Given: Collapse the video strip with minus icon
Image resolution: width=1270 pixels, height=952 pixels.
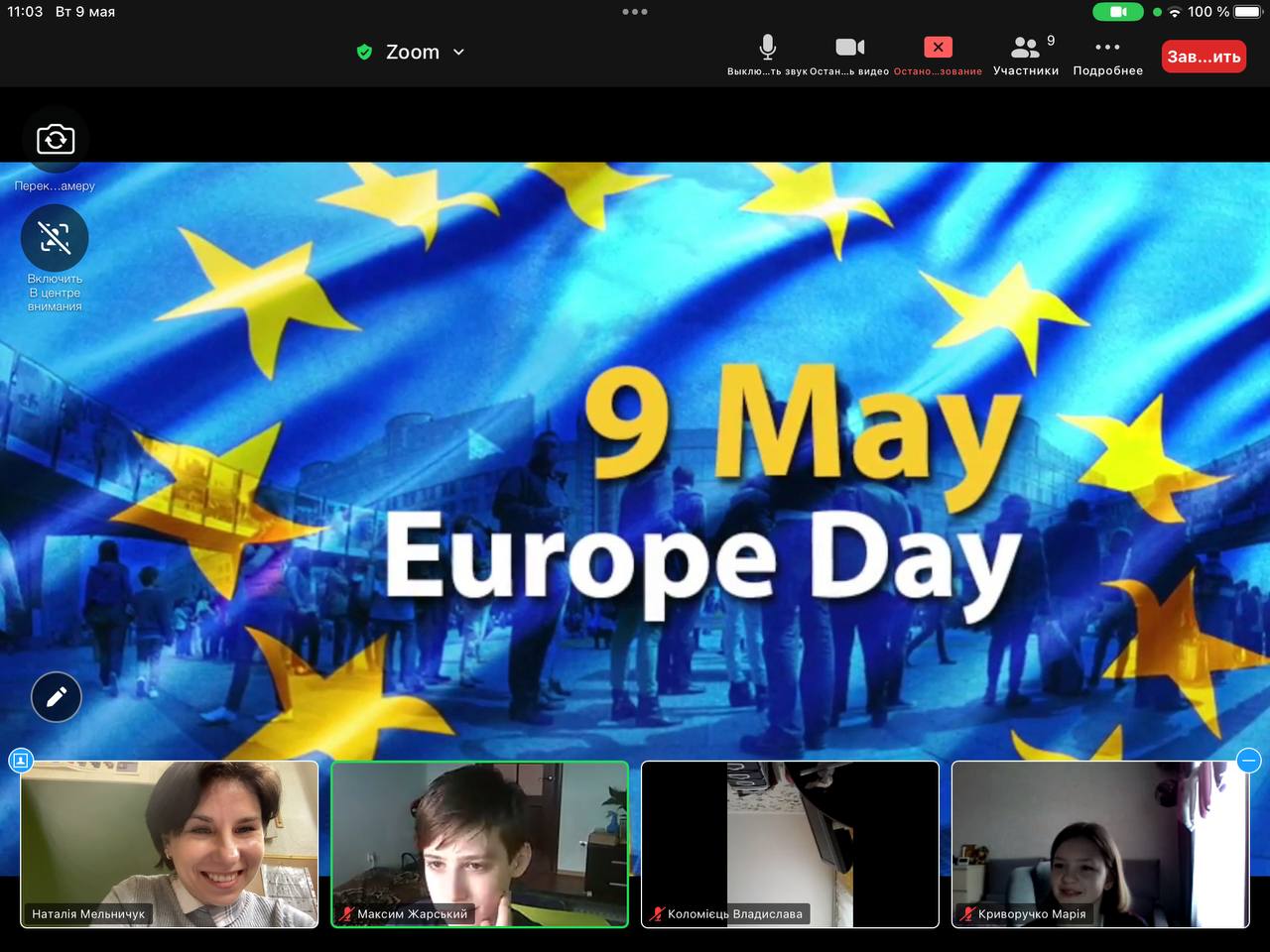Looking at the screenshot, I should coord(1248,761).
